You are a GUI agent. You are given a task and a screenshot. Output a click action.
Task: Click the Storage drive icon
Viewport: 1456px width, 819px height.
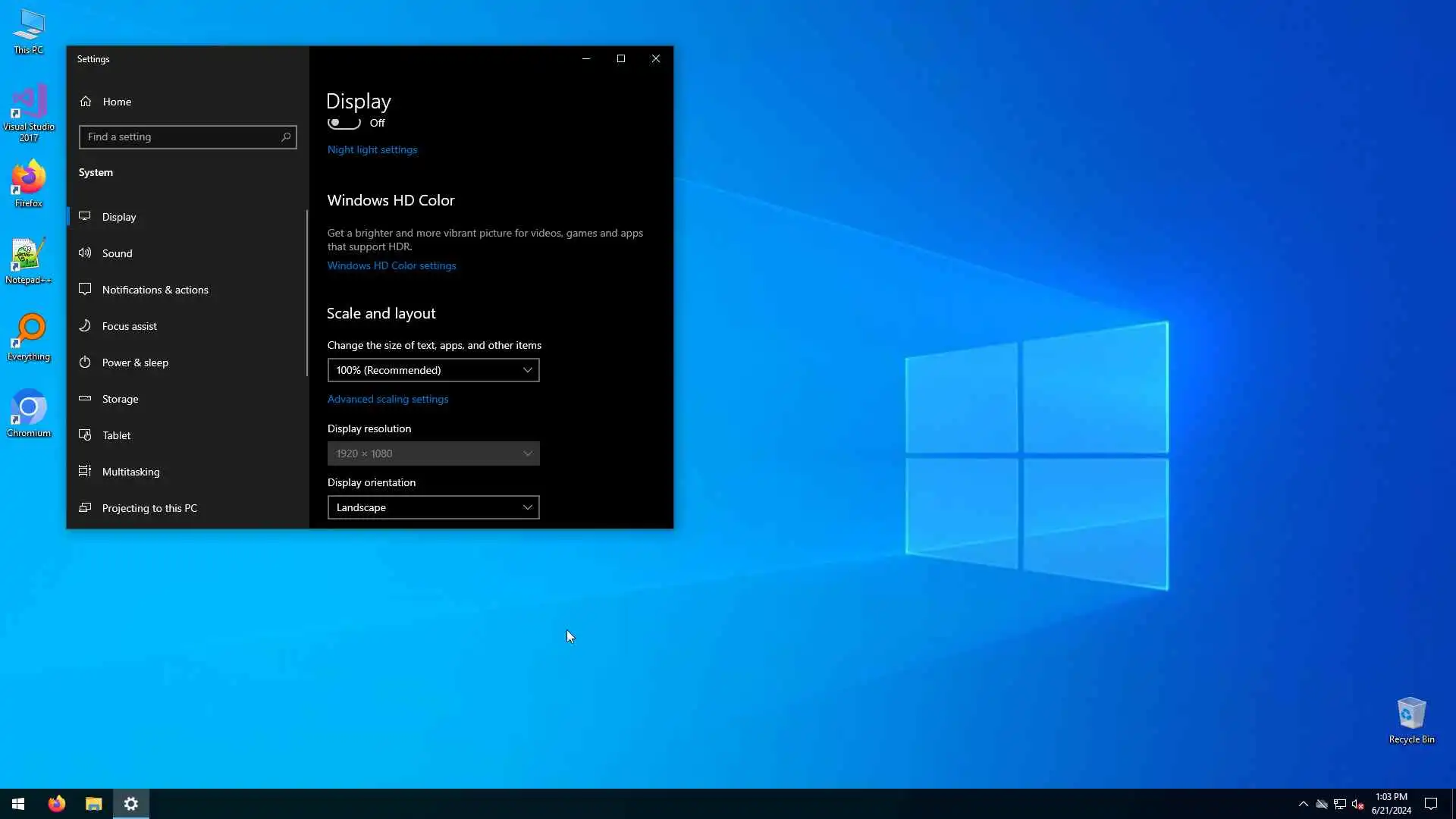(85, 399)
